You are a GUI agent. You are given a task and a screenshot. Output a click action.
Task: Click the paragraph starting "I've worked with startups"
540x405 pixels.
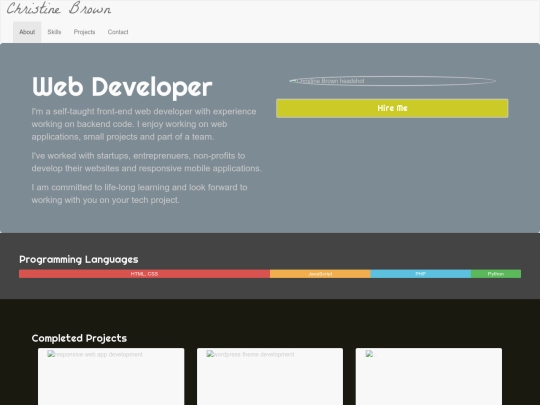click(x=147, y=162)
